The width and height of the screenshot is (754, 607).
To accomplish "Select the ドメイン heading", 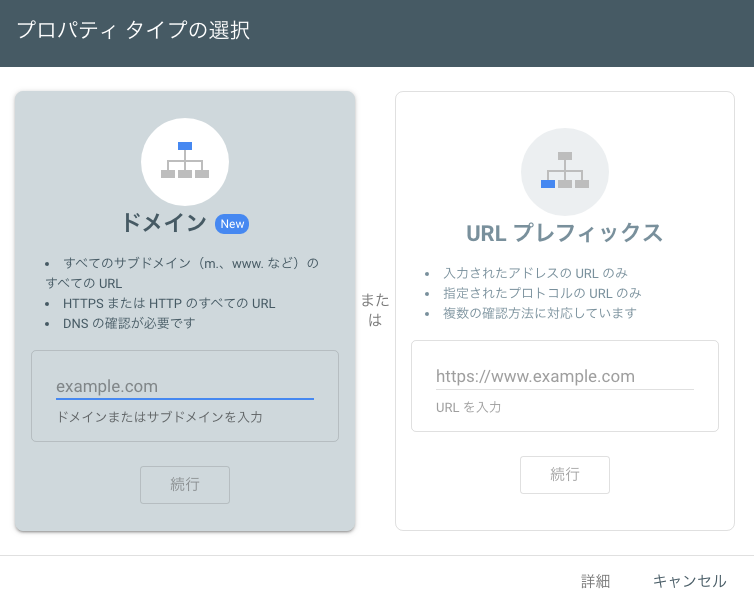I will pyautogui.click(x=164, y=223).
